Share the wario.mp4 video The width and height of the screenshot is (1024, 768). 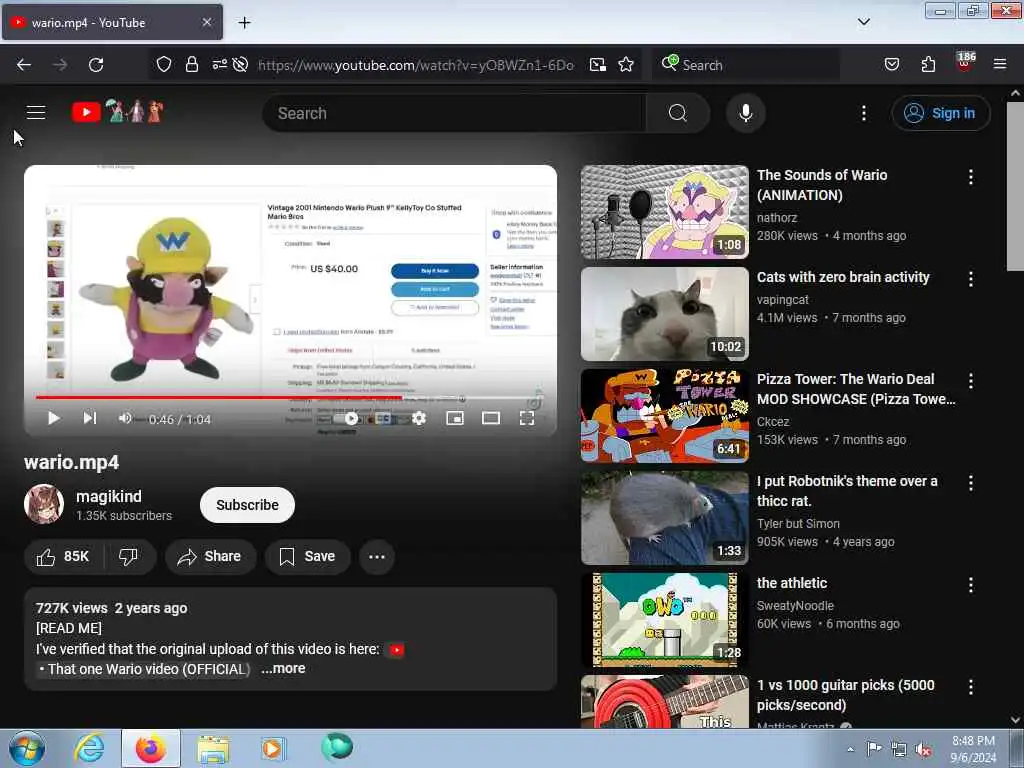[x=210, y=556]
